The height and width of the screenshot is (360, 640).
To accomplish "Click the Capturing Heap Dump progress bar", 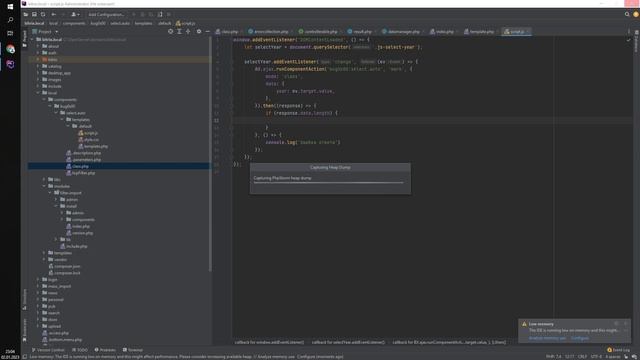I will click(x=329, y=183).
